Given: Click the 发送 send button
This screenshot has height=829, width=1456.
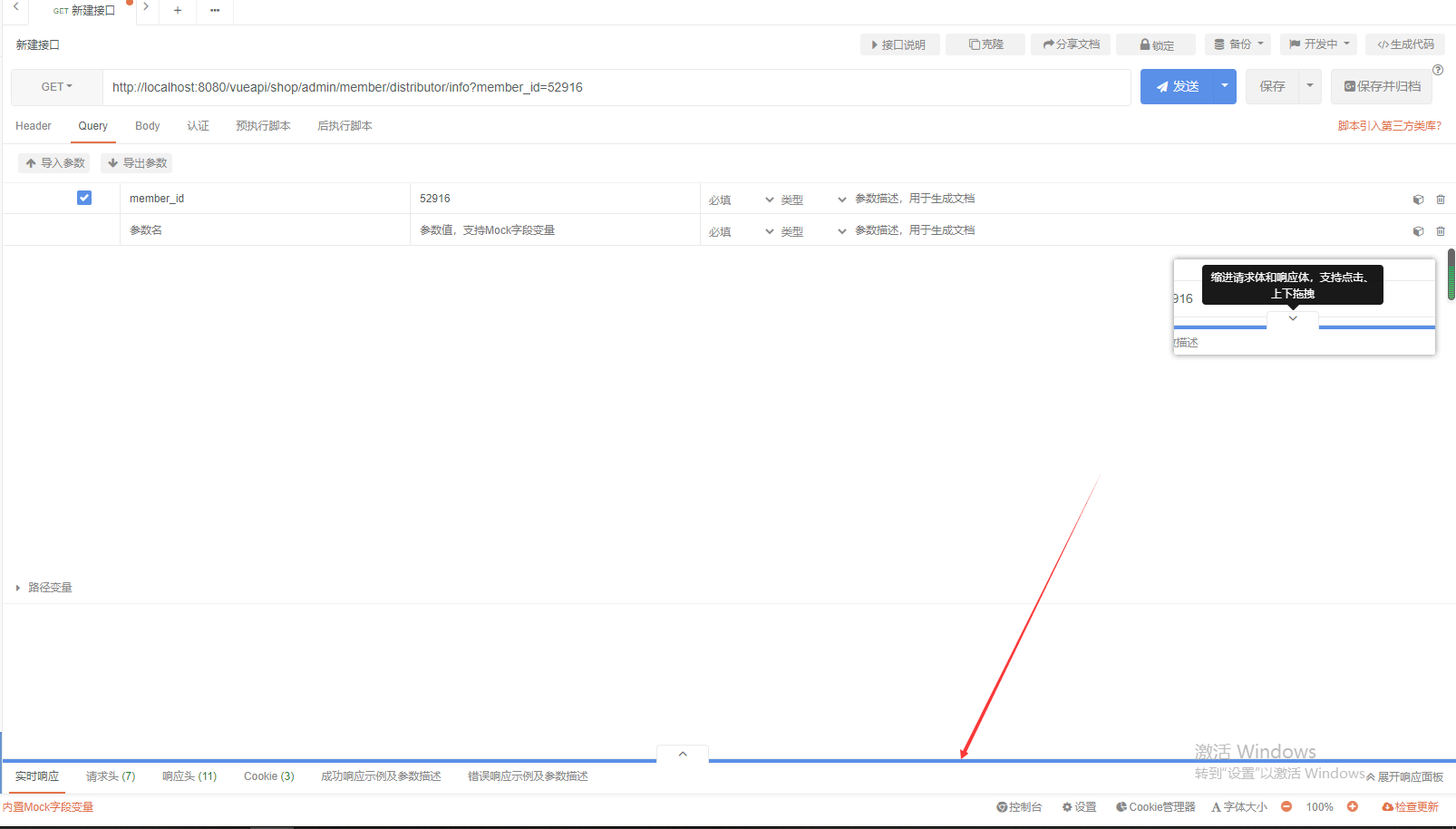Looking at the screenshot, I should click(x=1177, y=86).
